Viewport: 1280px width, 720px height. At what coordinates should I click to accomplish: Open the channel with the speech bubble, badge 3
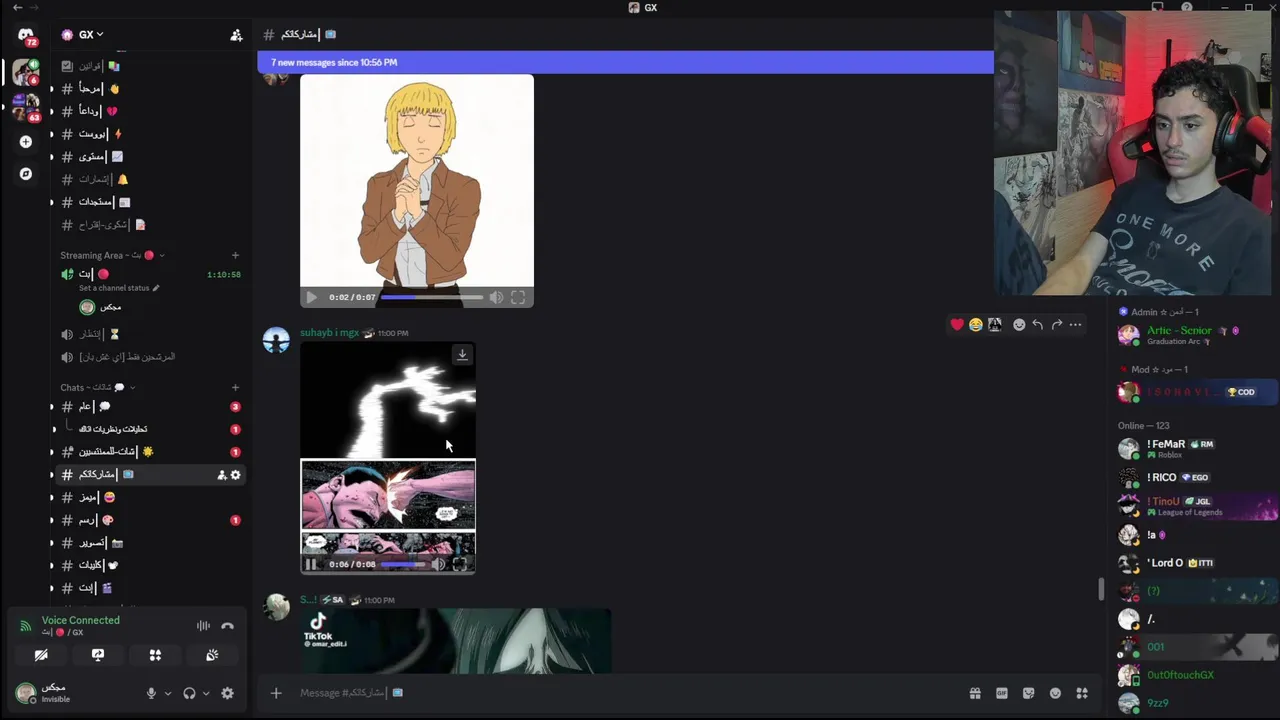[x=148, y=407]
